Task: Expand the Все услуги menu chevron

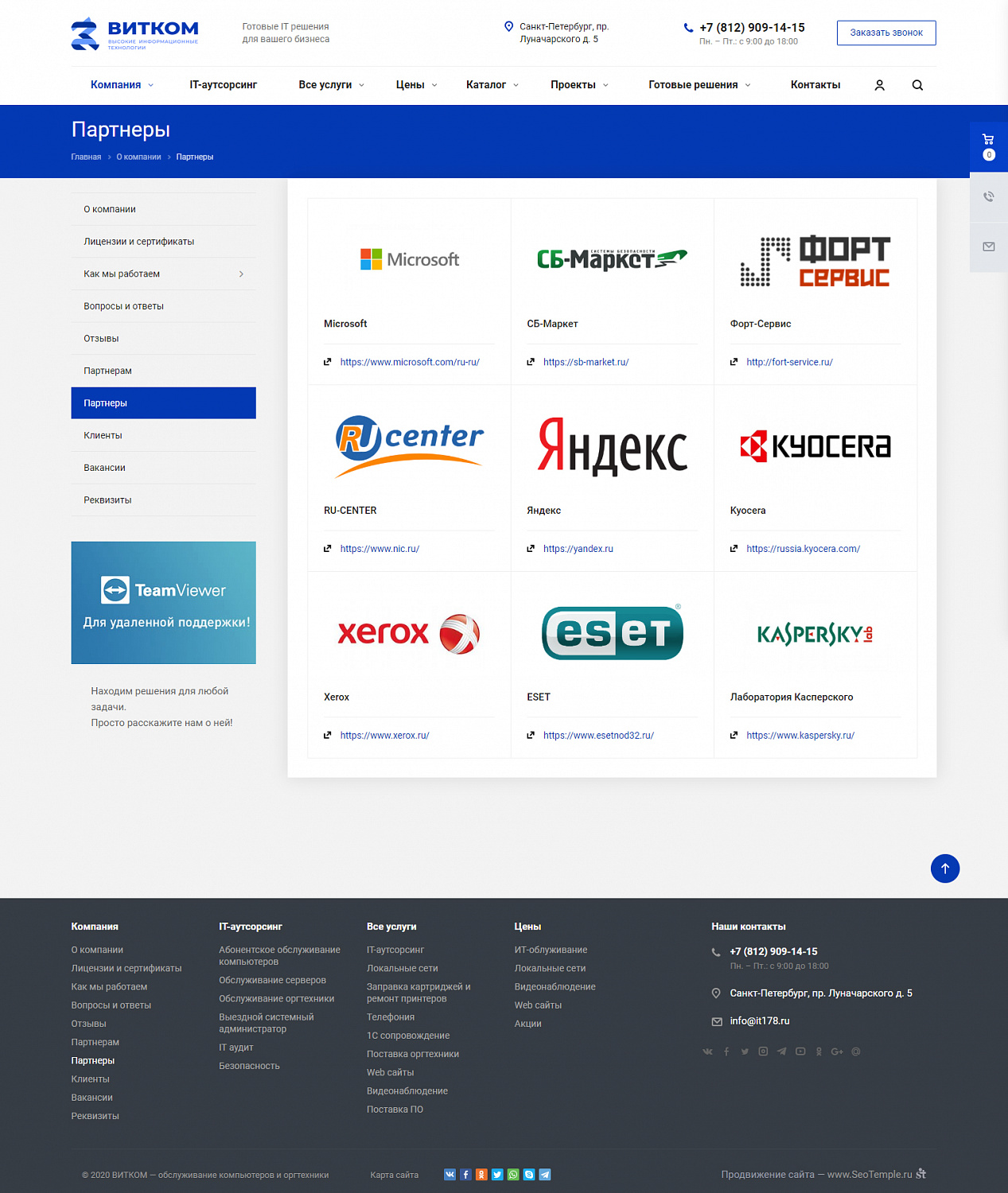Action: [362, 85]
